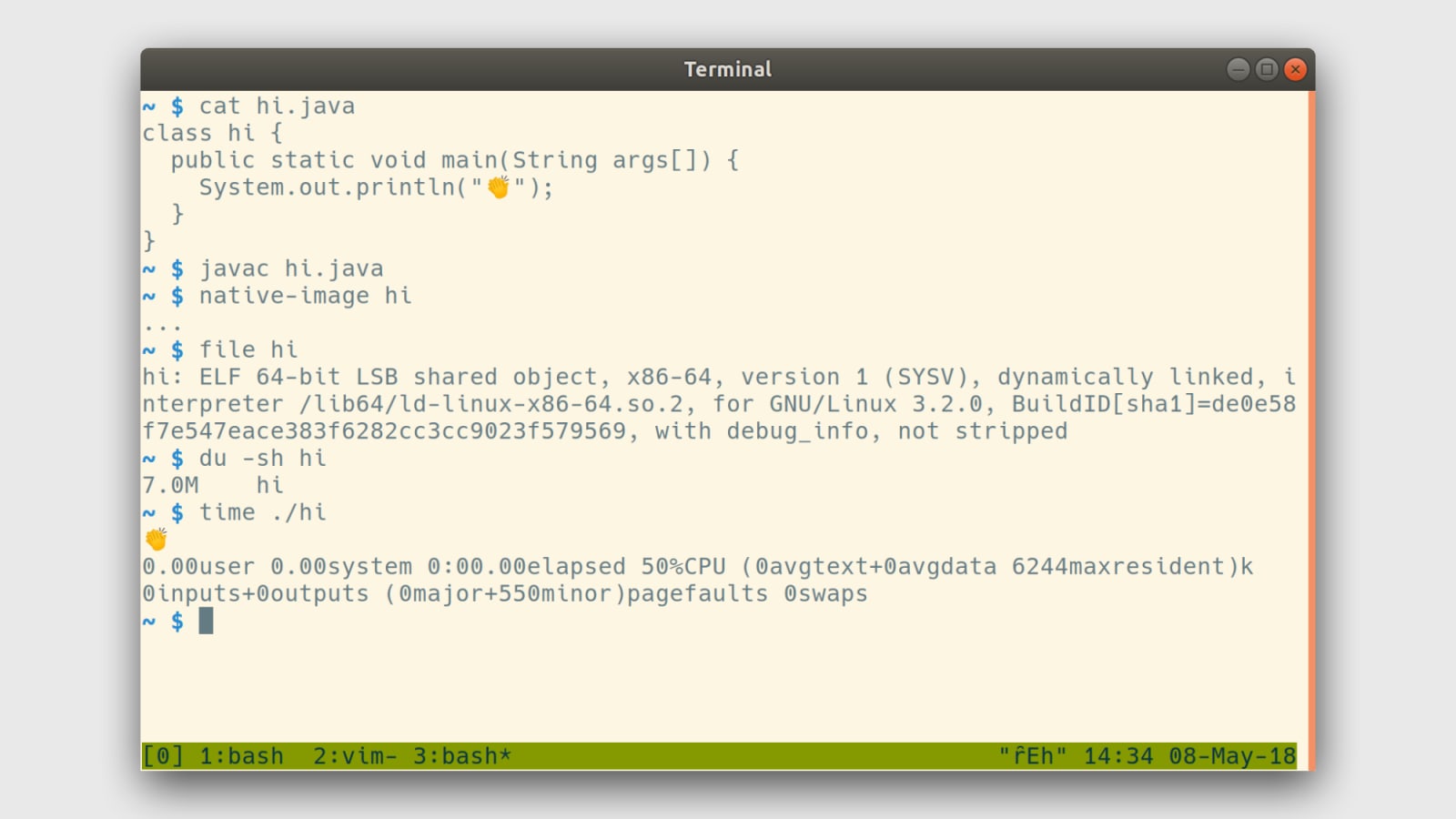
Task: Click the 'class hi {' line
Action: 213,133
